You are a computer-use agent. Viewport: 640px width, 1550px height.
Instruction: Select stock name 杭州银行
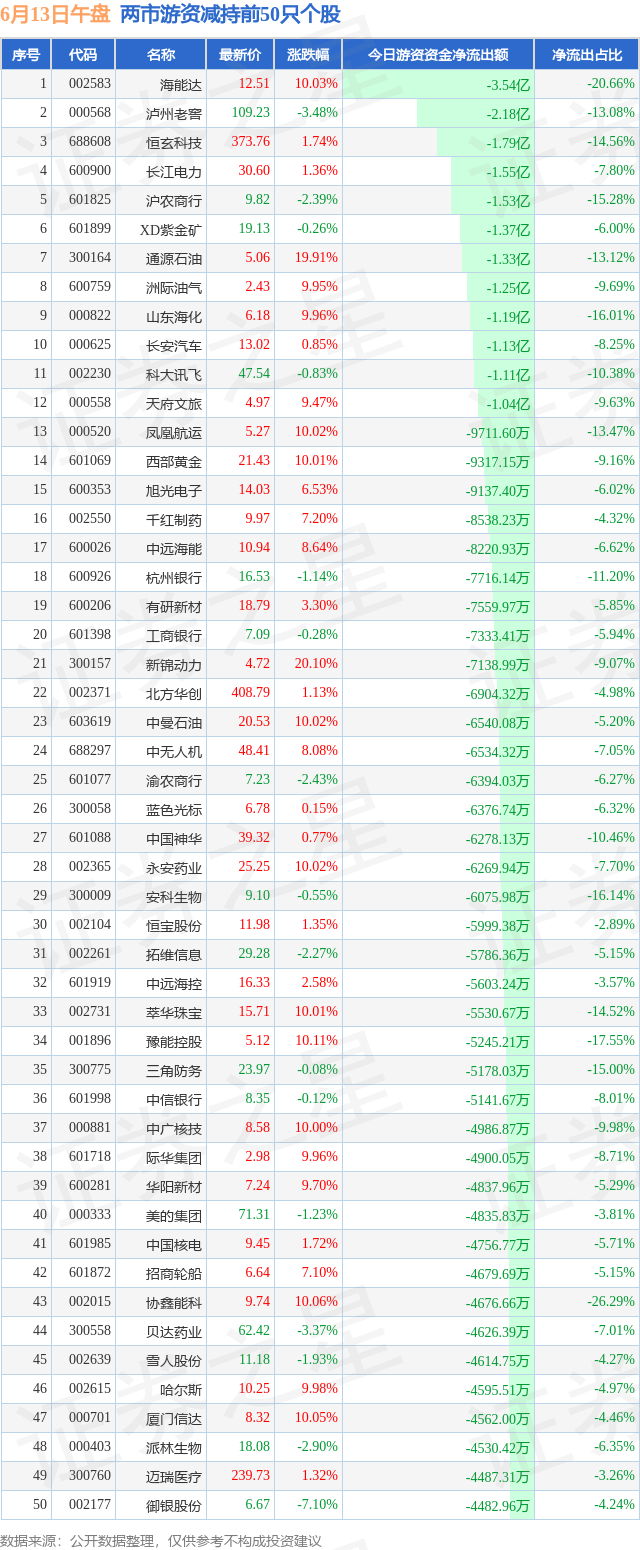point(174,578)
